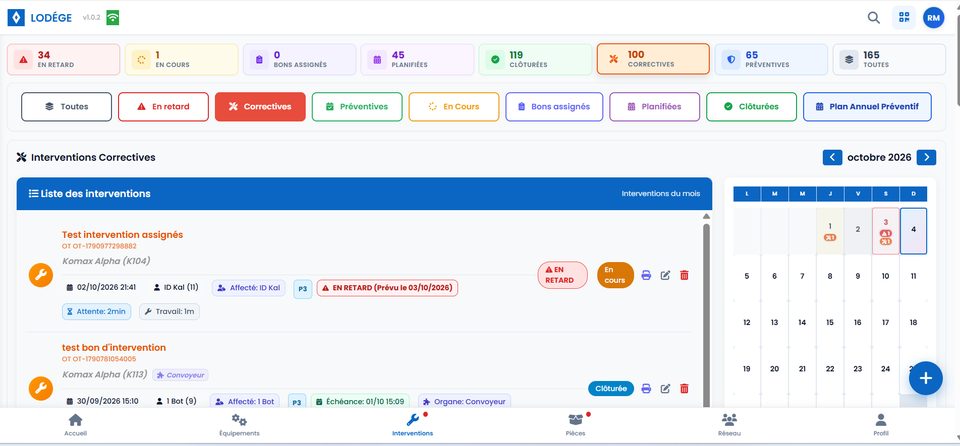Screen dimensions: 960x446
Task: Go to Équipements in bottom navigation
Action: [x=239, y=425]
